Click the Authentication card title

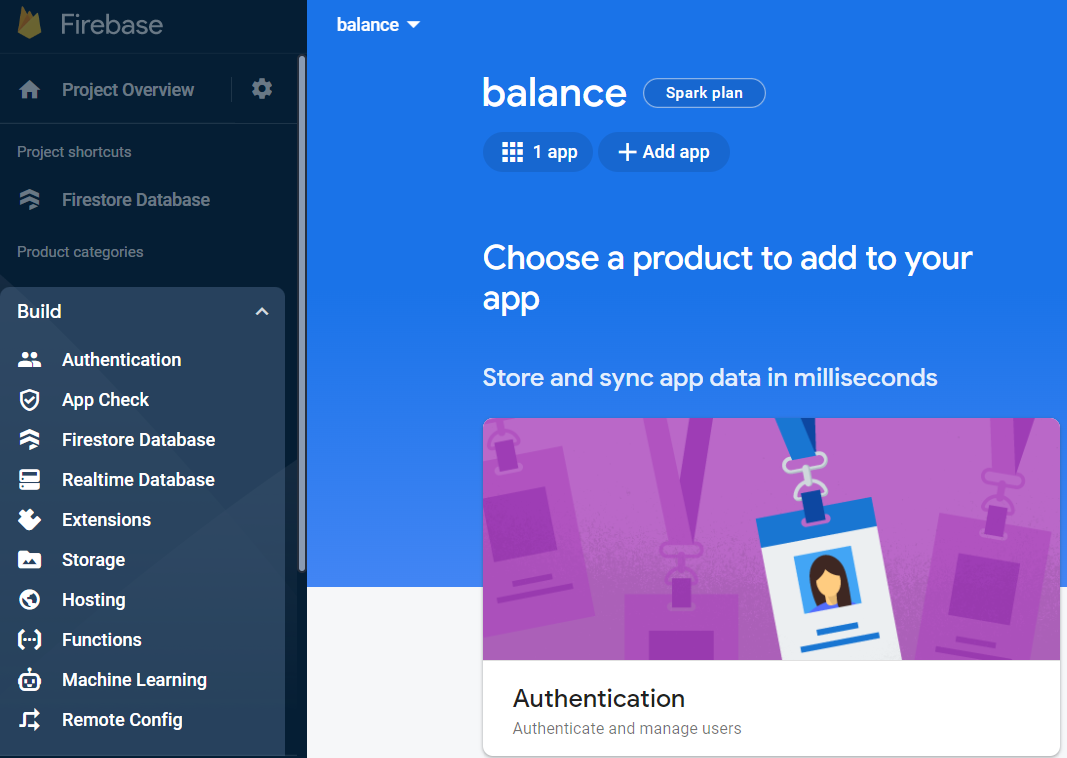click(x=599, y=698)
